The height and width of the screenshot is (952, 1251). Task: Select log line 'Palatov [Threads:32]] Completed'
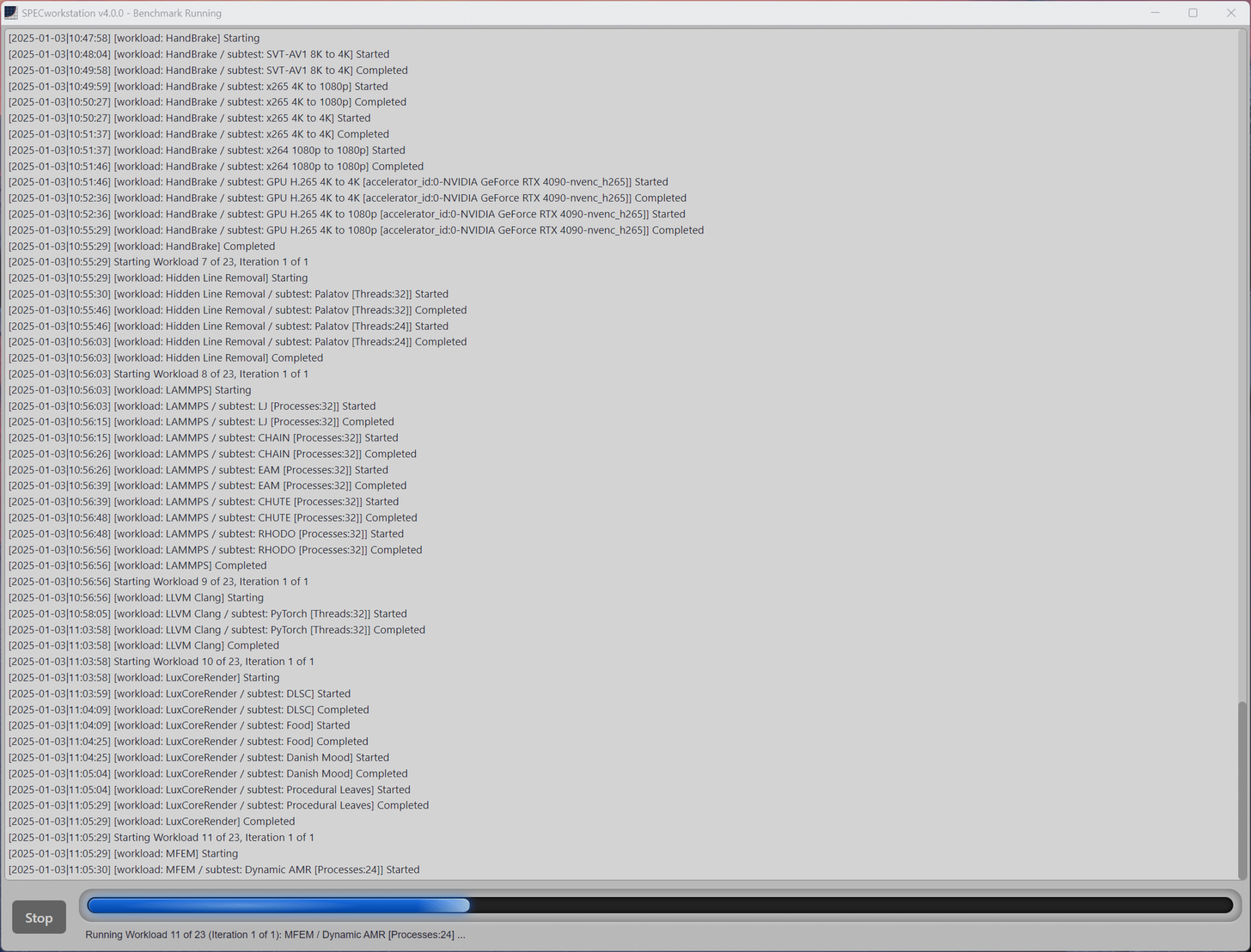[238, 310]
